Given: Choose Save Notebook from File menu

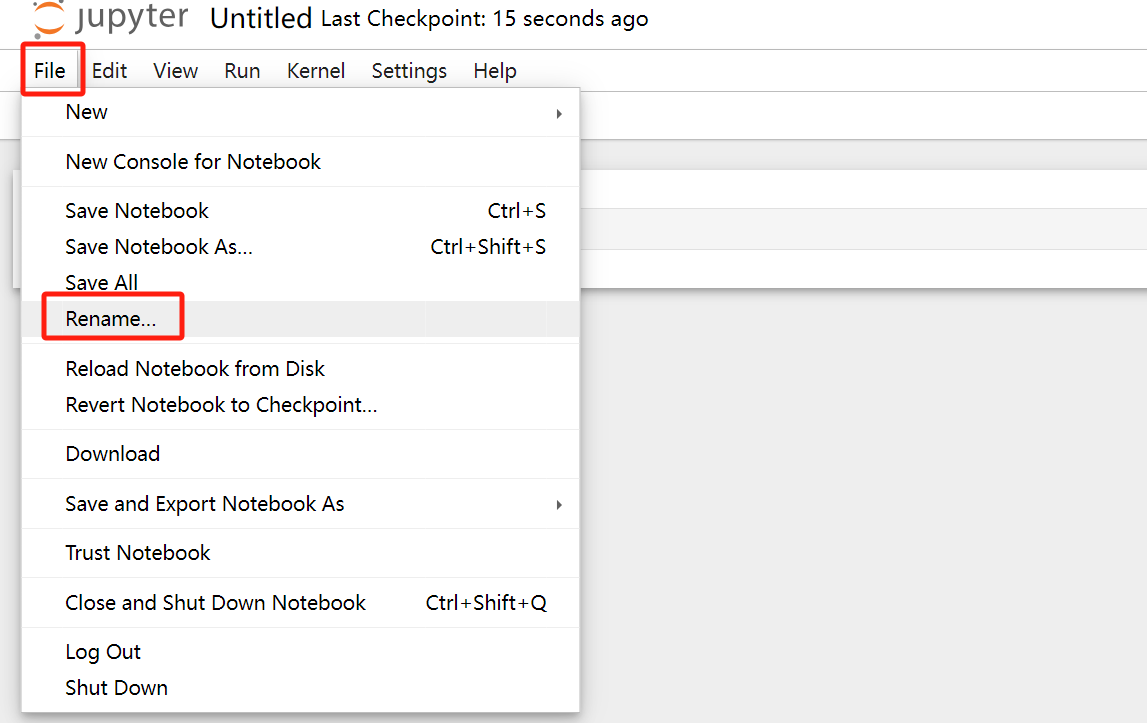Looking at the screenshot, I should coord(137,211).
